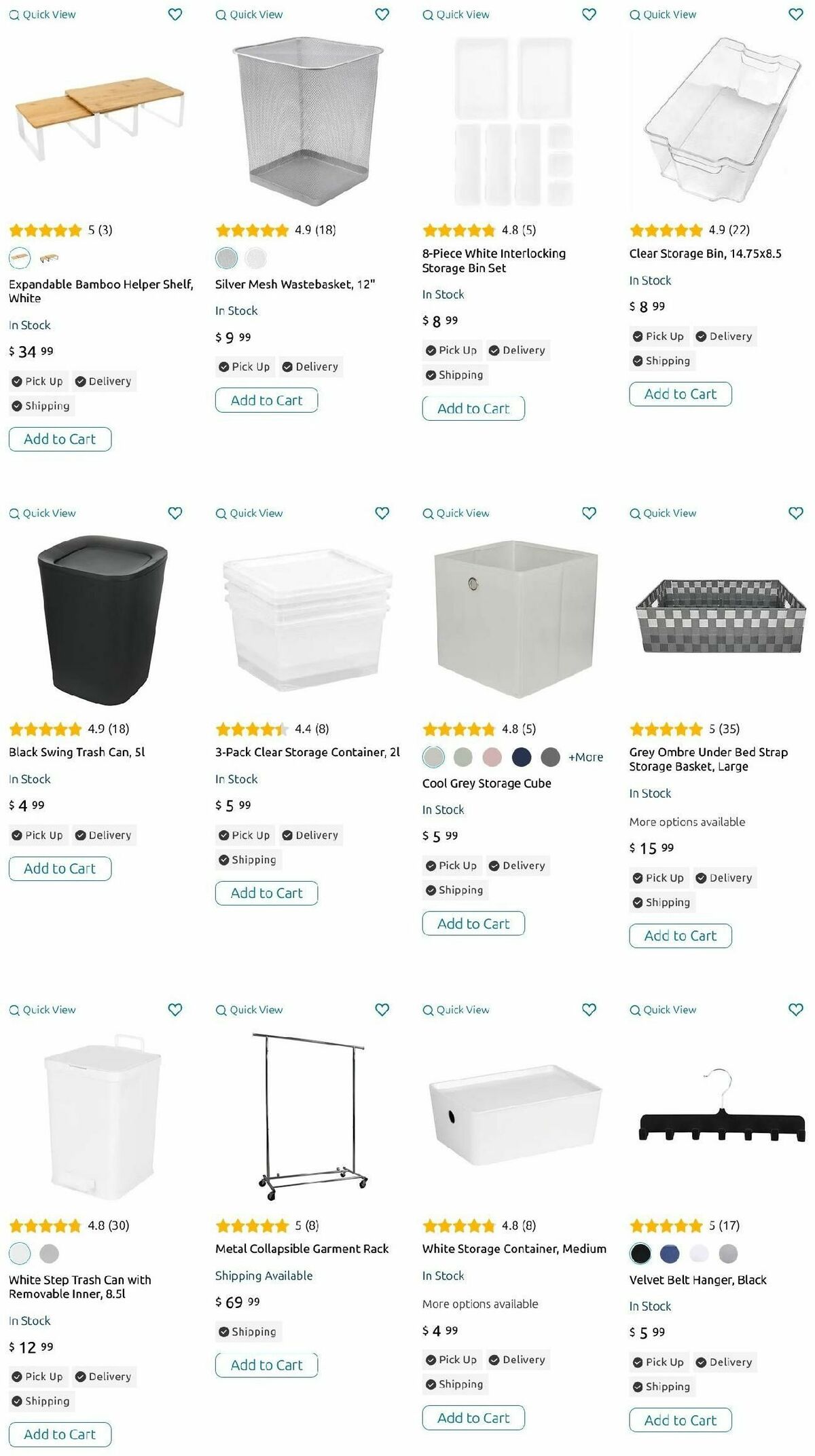815x1456 pixels.
Task: Add Metal Collapsible Garment Rack to favorites
Action: 382,1009
